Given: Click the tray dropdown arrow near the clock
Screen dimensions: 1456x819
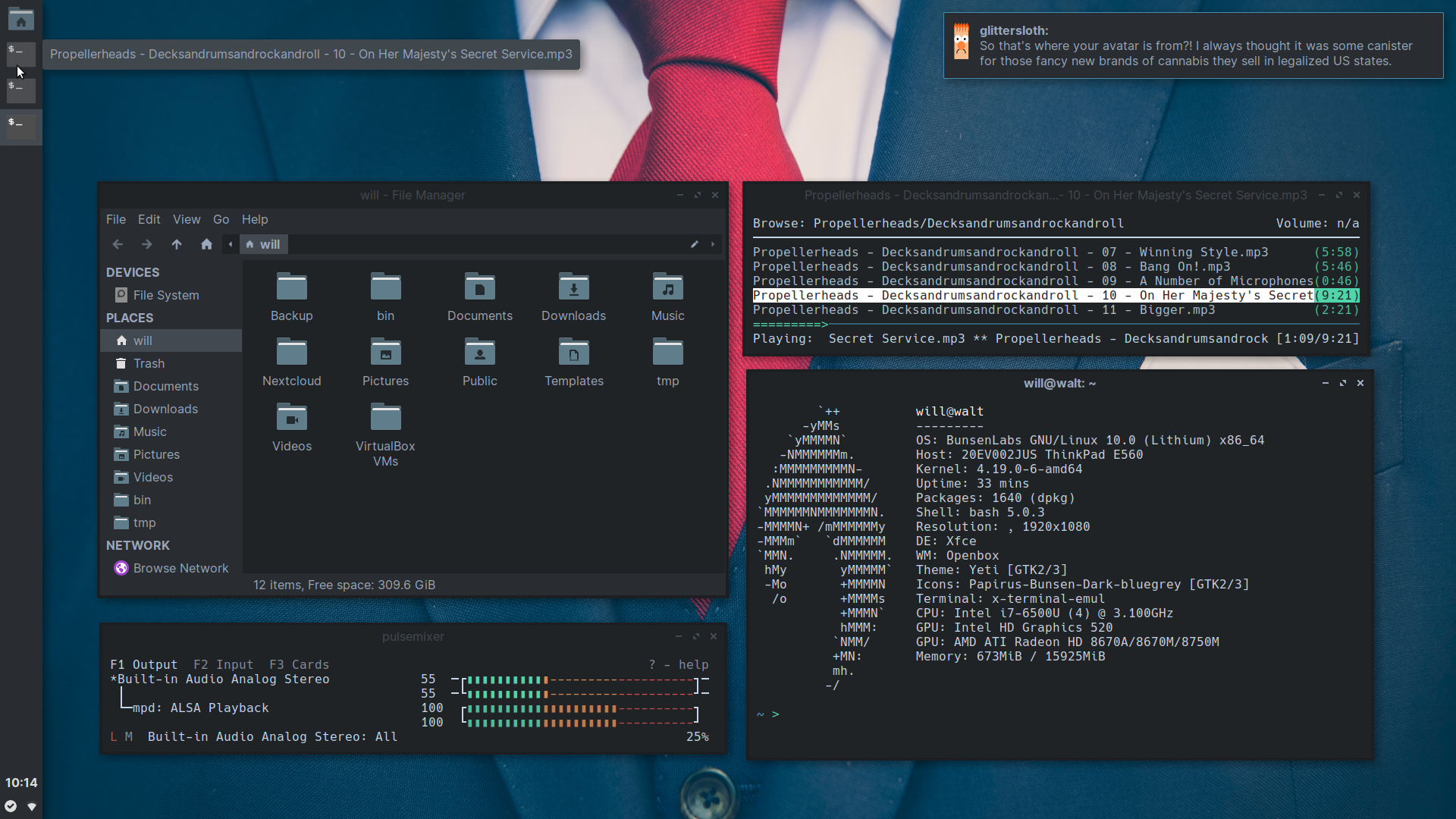Looking at the screenshot, I should tap(32, 806).
